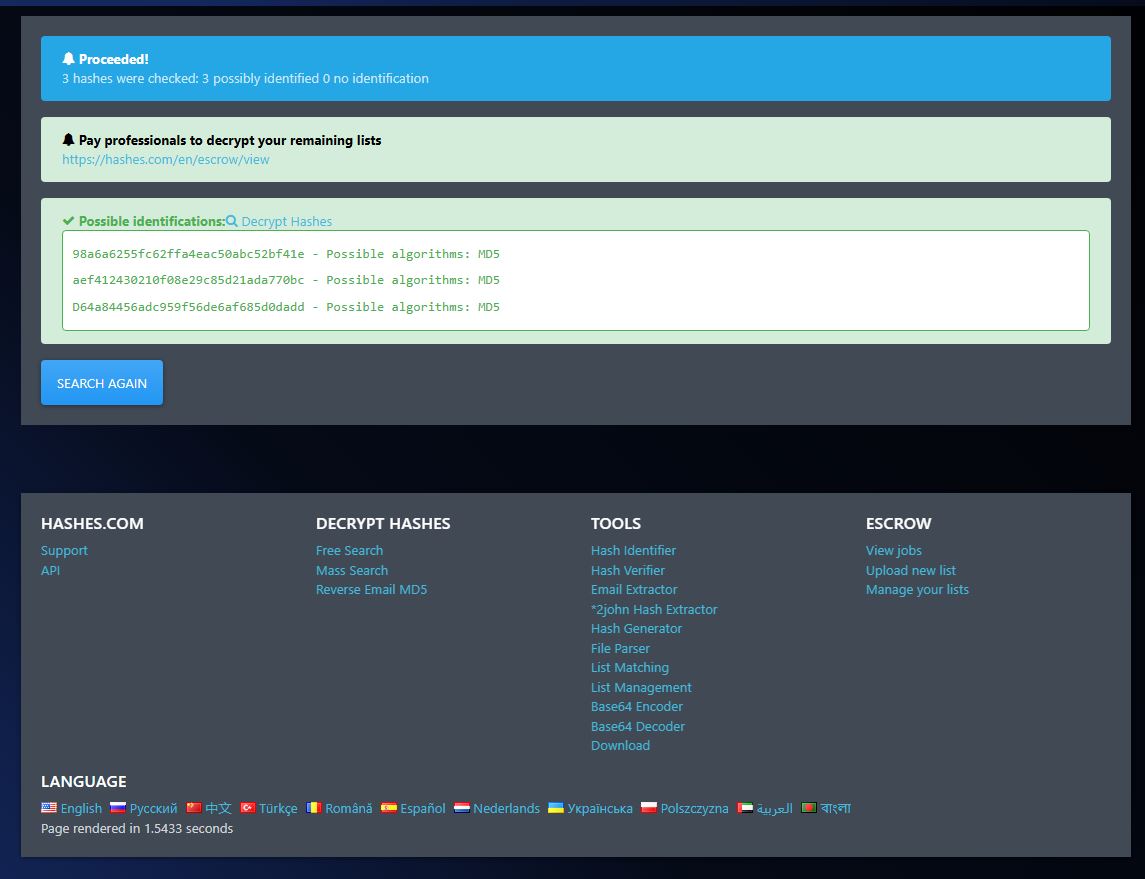
Task: Select the hash results text area
Action: click(575, 280)
